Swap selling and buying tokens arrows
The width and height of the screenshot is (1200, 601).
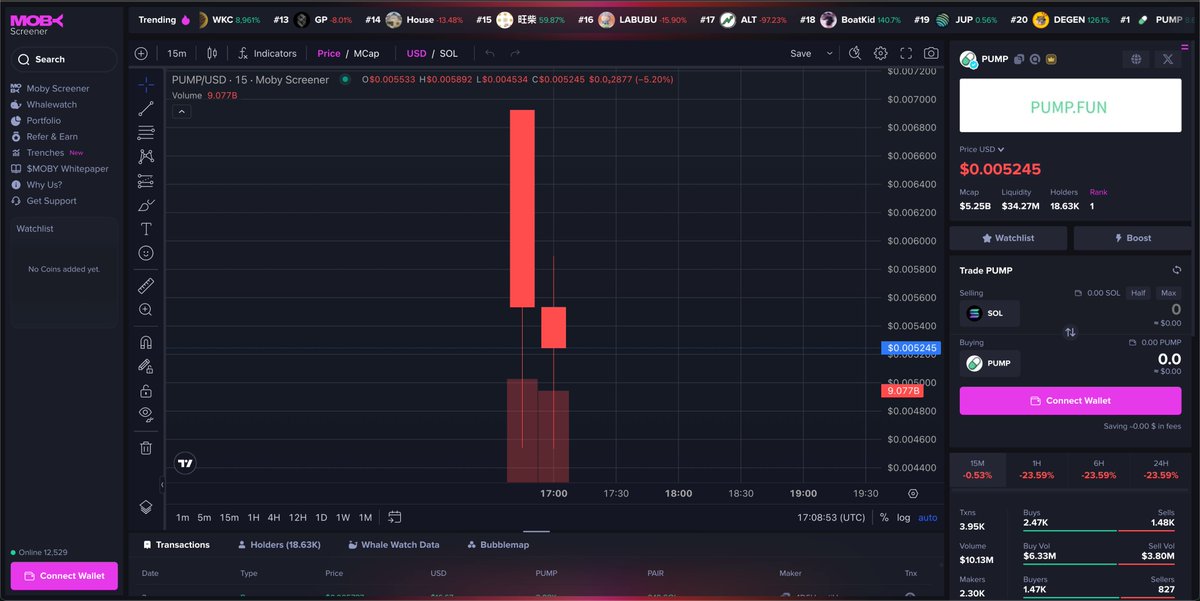(1070, 332)
